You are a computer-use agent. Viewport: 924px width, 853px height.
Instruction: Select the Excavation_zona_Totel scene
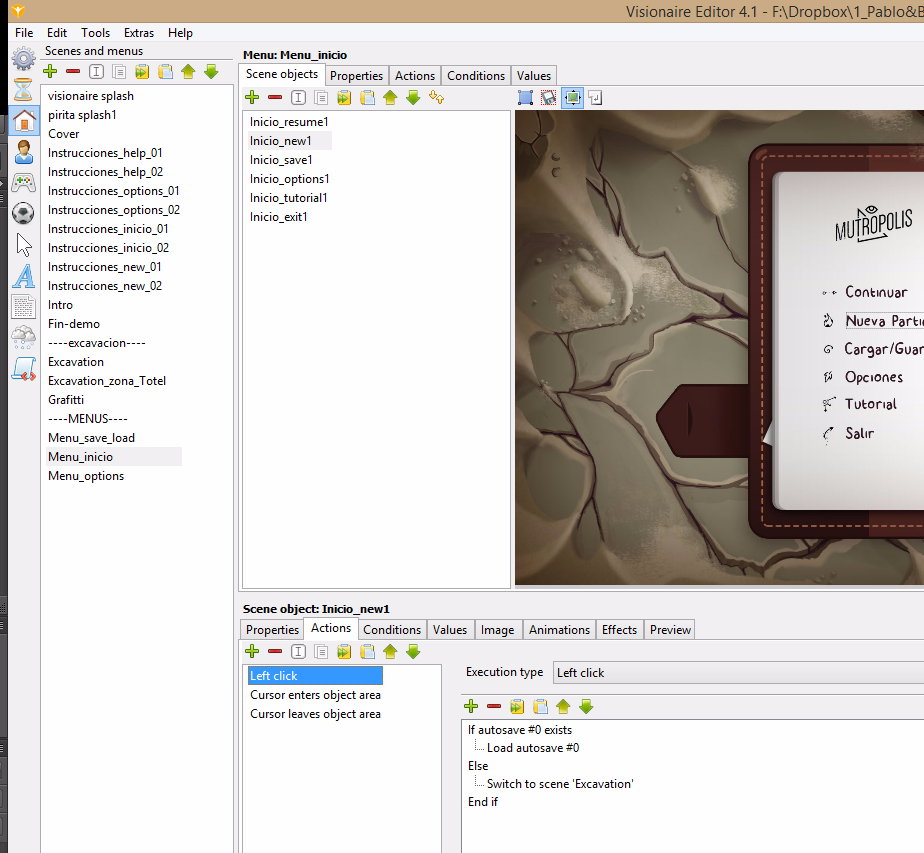[107, 381]
